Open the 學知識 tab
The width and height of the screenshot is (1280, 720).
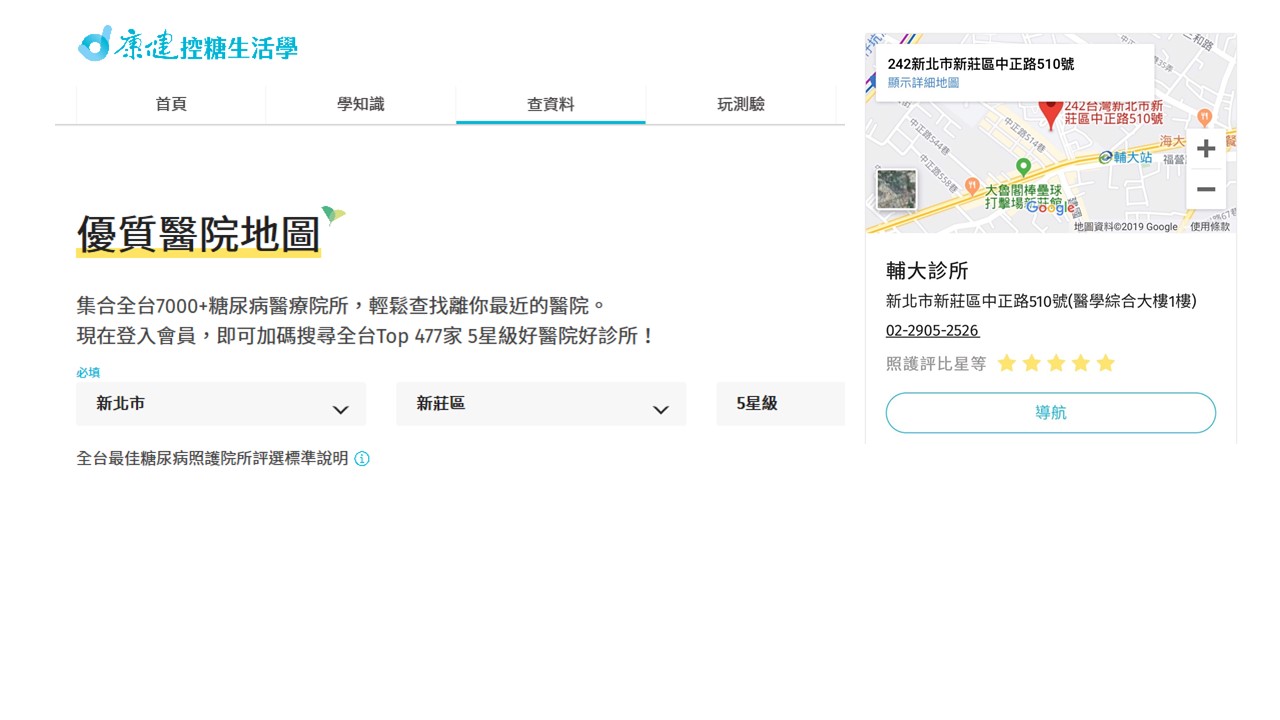[361, 104]
